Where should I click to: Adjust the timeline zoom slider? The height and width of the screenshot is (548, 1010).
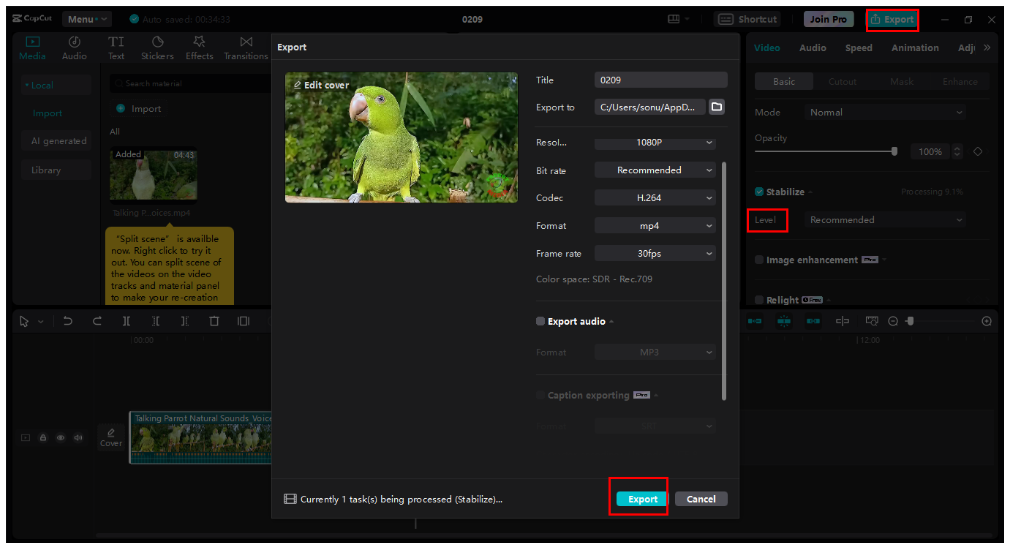coord(910,321)
